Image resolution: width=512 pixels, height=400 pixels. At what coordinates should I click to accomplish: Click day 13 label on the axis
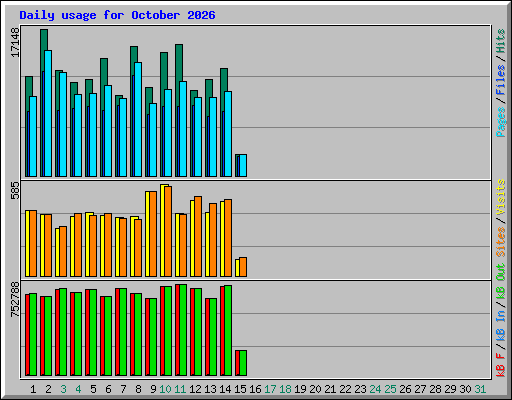coord(210,389)
